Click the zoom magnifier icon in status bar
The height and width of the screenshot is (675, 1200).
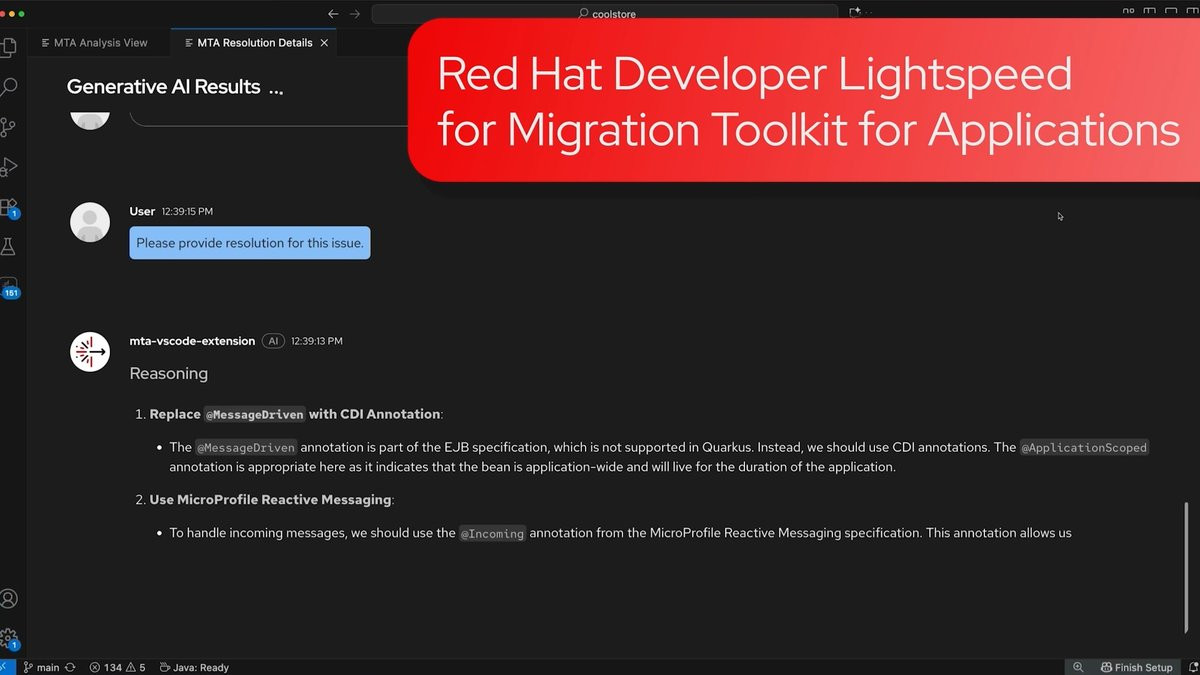point(1078,667)
